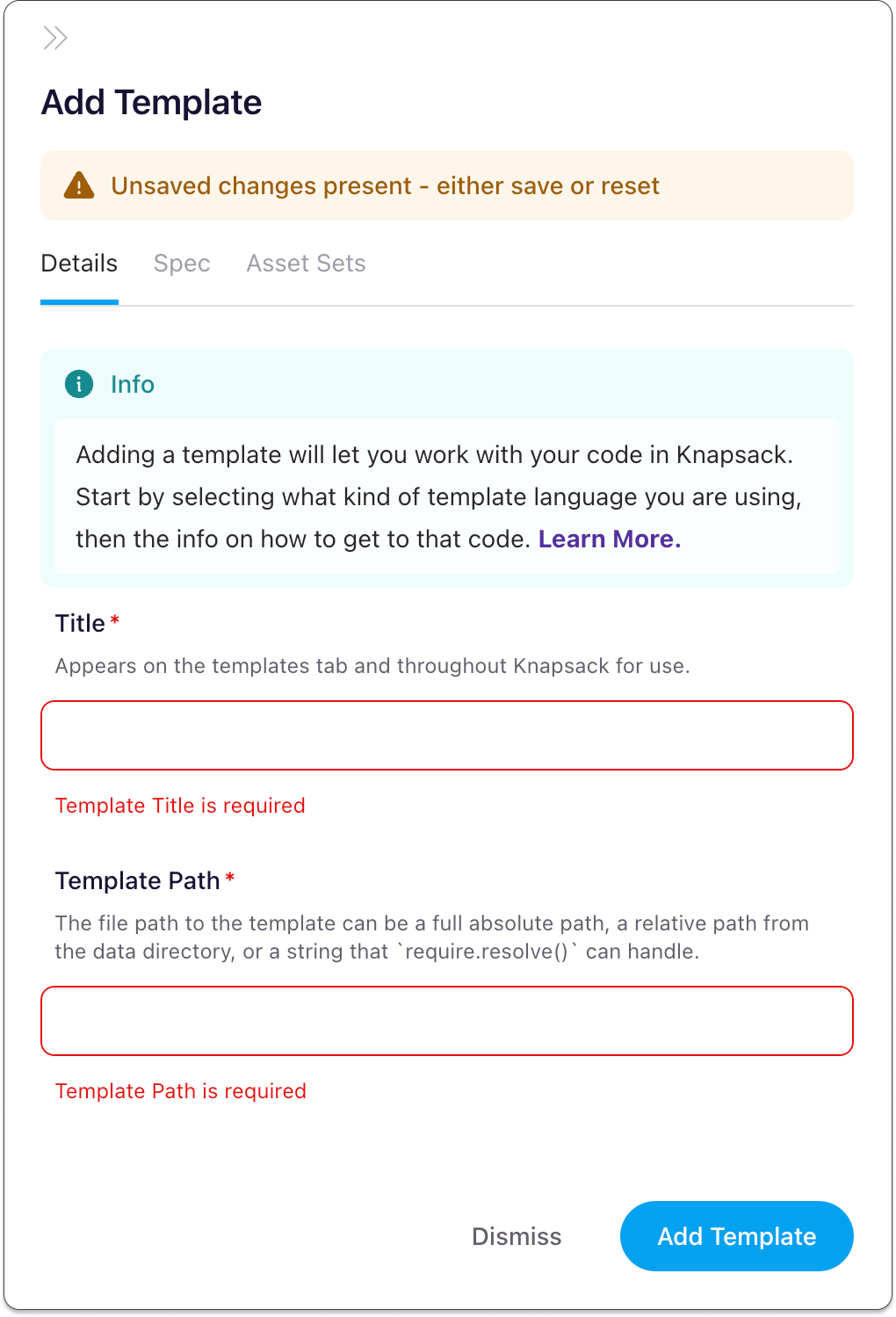The height and width of the screenshot is (1317, 896).
Task: Click the Title field label
Action: 79,623
